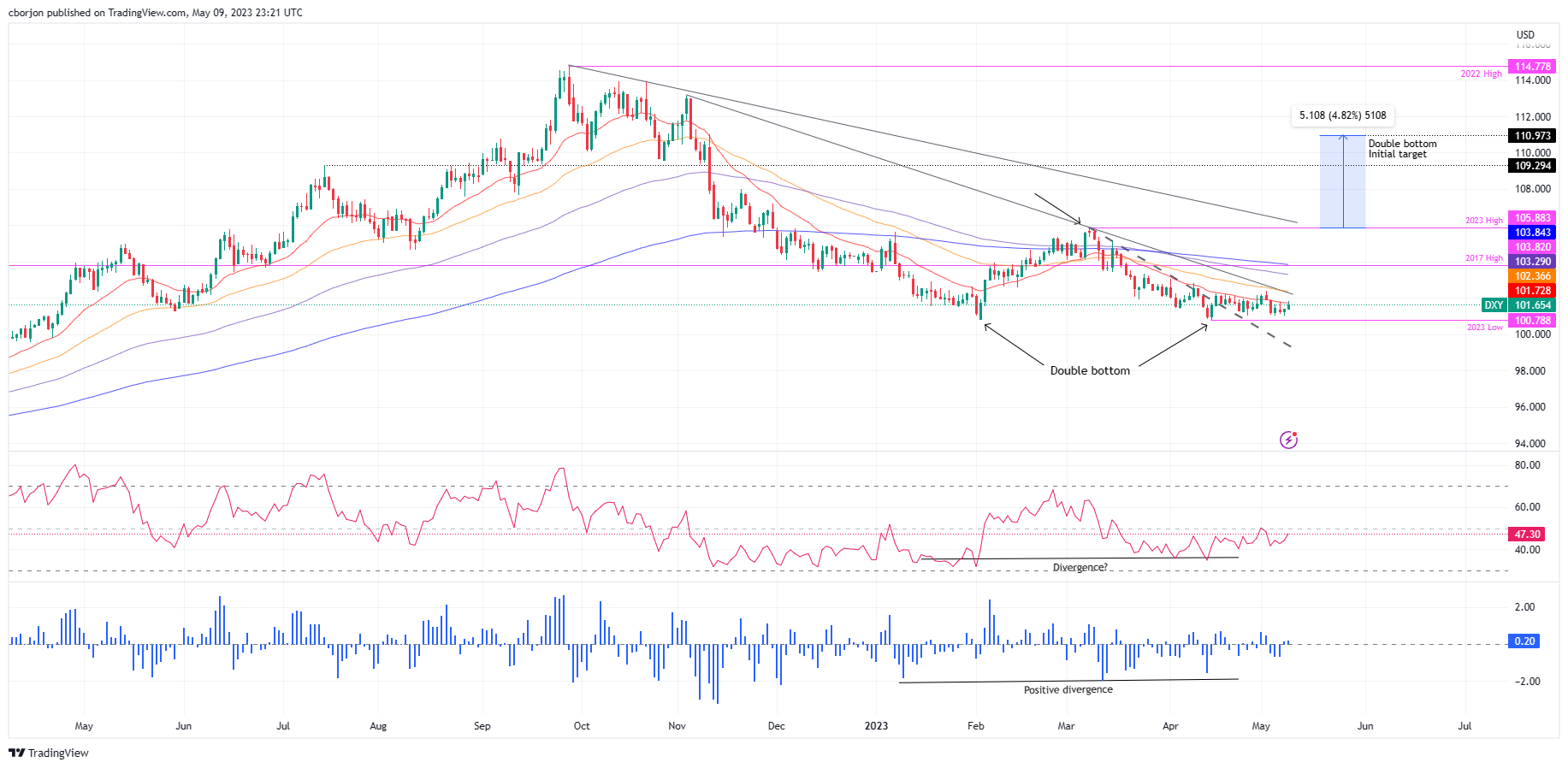
Task: Click the 102.366 orange average label
Action: pos(1533,276)
